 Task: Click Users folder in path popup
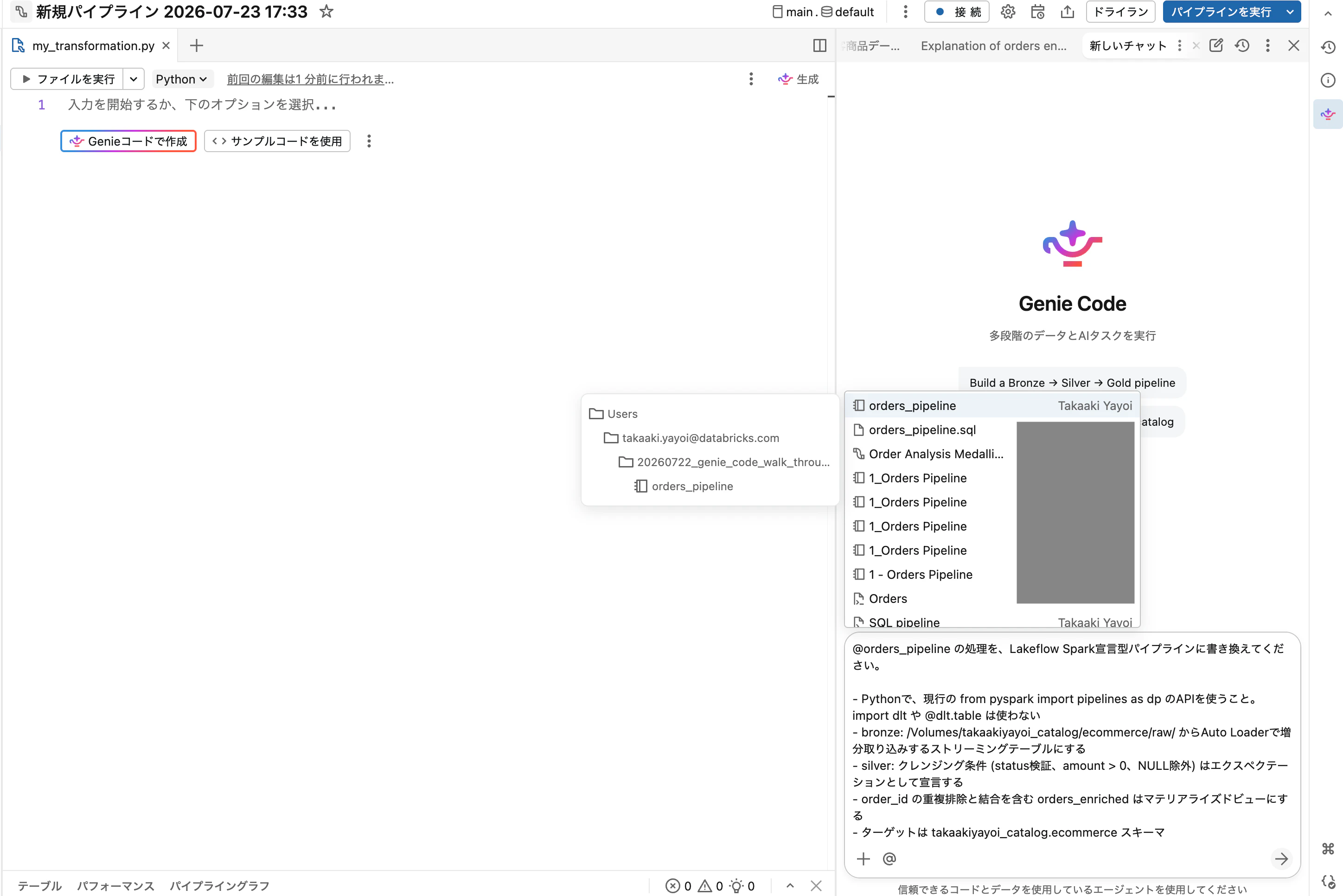click(x=614, y=414)
